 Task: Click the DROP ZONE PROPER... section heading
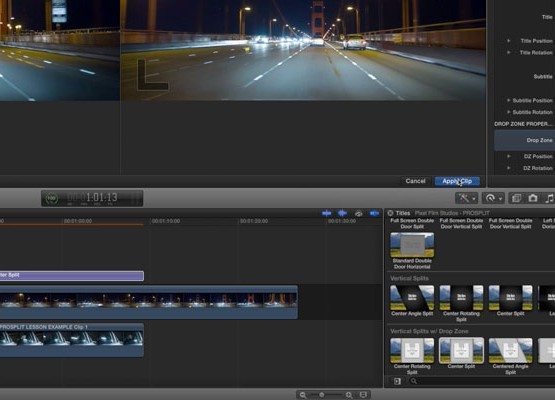[x=523, y=124]
